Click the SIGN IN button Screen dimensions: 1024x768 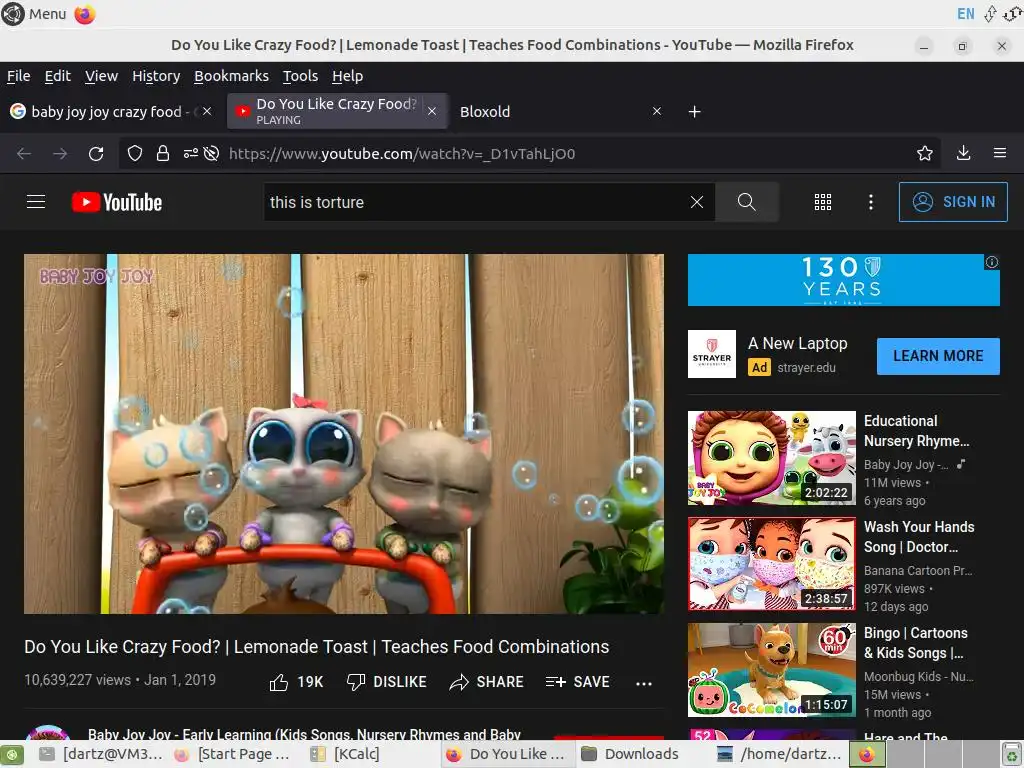(x=953, y=202)
